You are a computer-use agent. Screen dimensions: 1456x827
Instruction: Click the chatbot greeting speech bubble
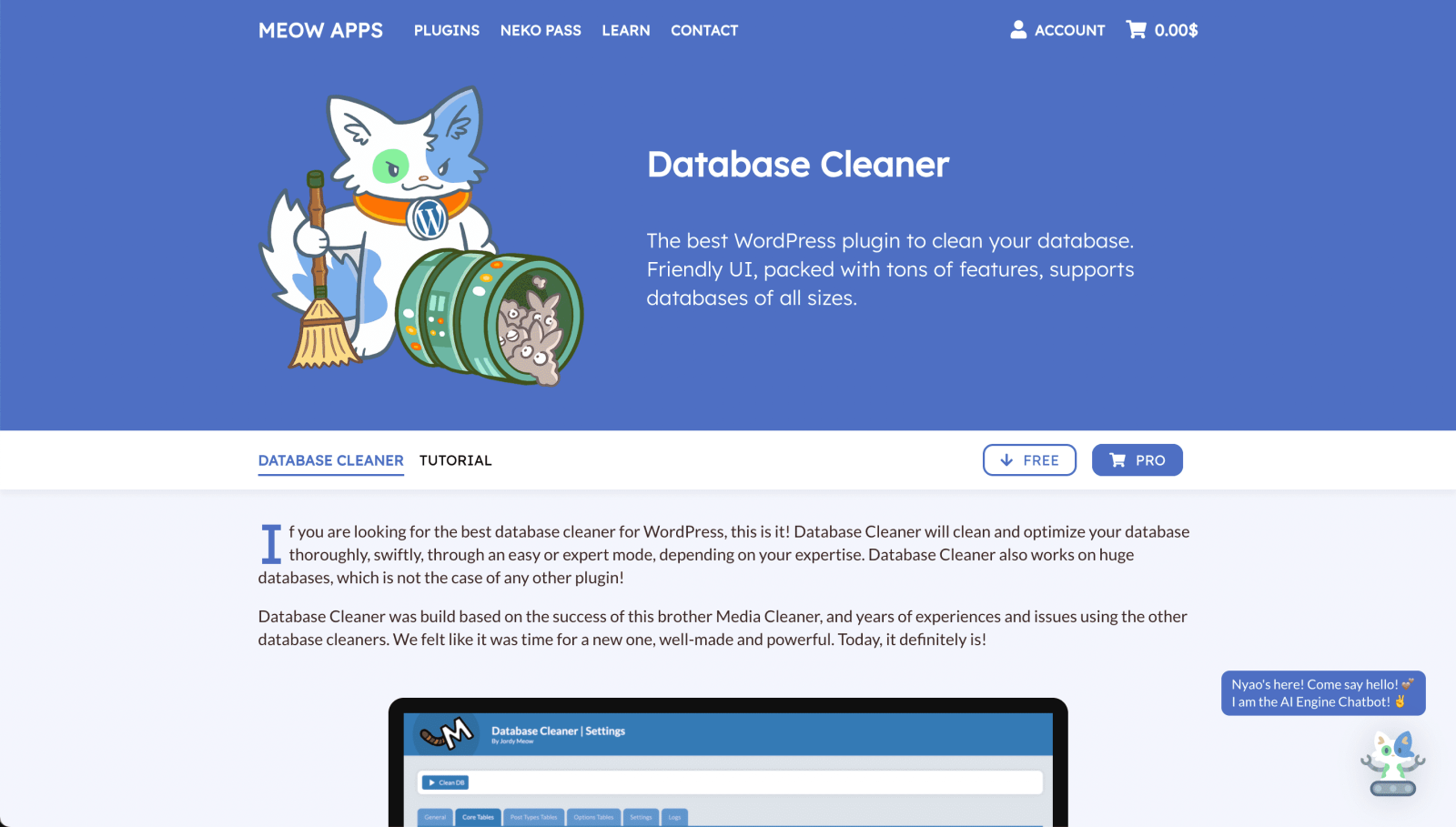coord(1322,693)
